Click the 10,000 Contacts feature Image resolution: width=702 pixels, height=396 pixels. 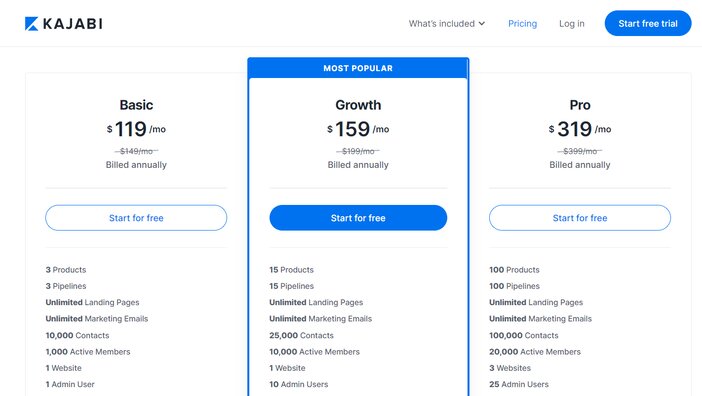pyautogui.click(x=77, y=335)
